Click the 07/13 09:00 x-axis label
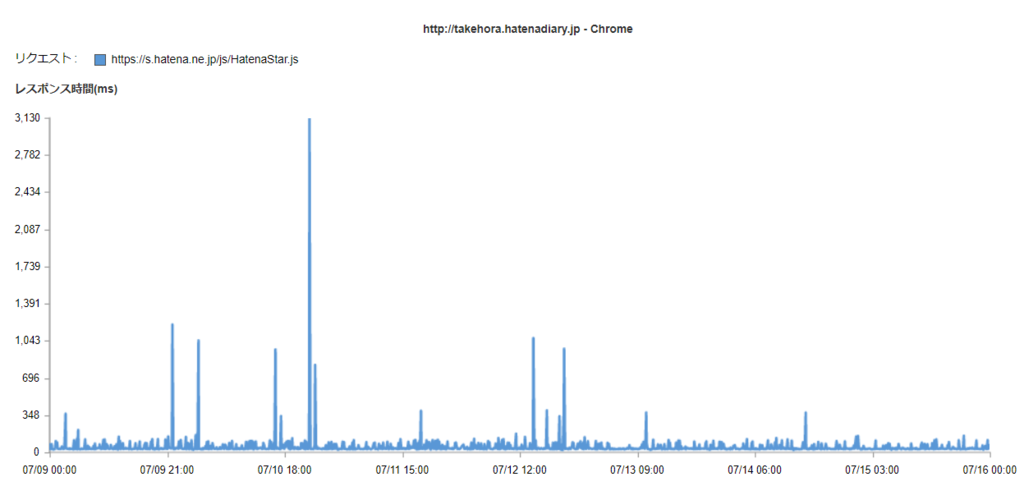The height and width of the screenshot is (486, 1024). click(x=637, y=470)
